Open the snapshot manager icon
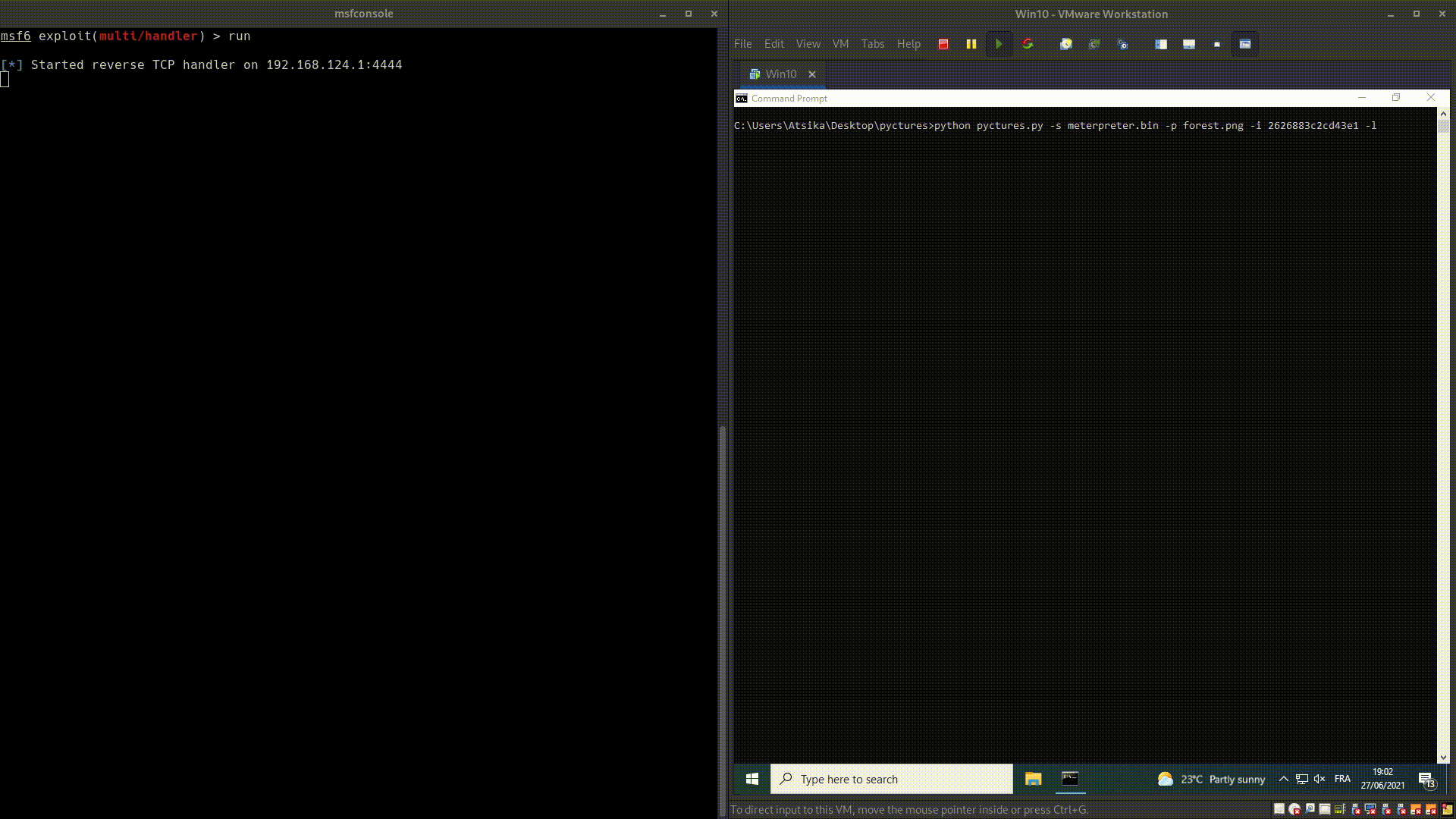Screen dimensions: 1456x819 [x=1122, y=44]
